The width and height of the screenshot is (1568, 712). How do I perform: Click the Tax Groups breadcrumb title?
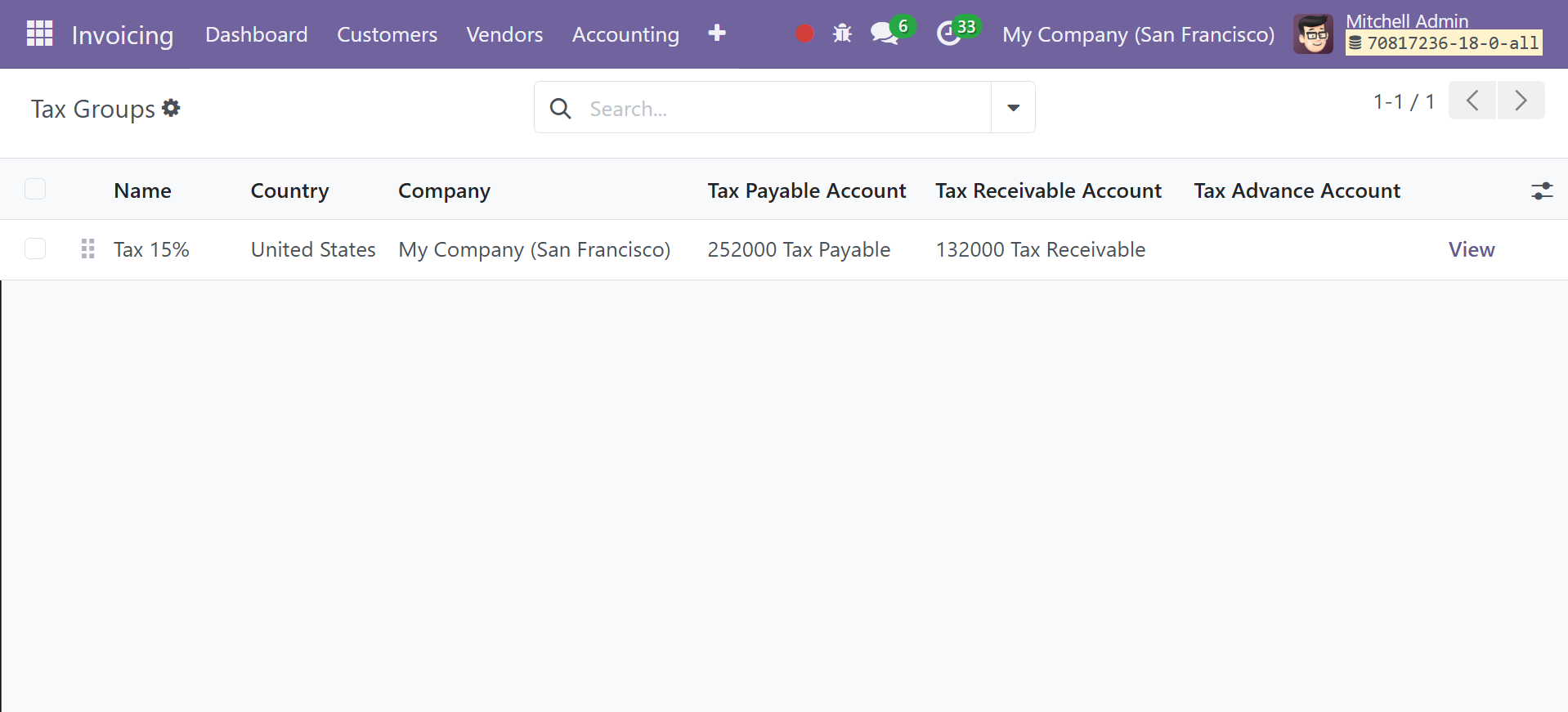tap(93, 109)
